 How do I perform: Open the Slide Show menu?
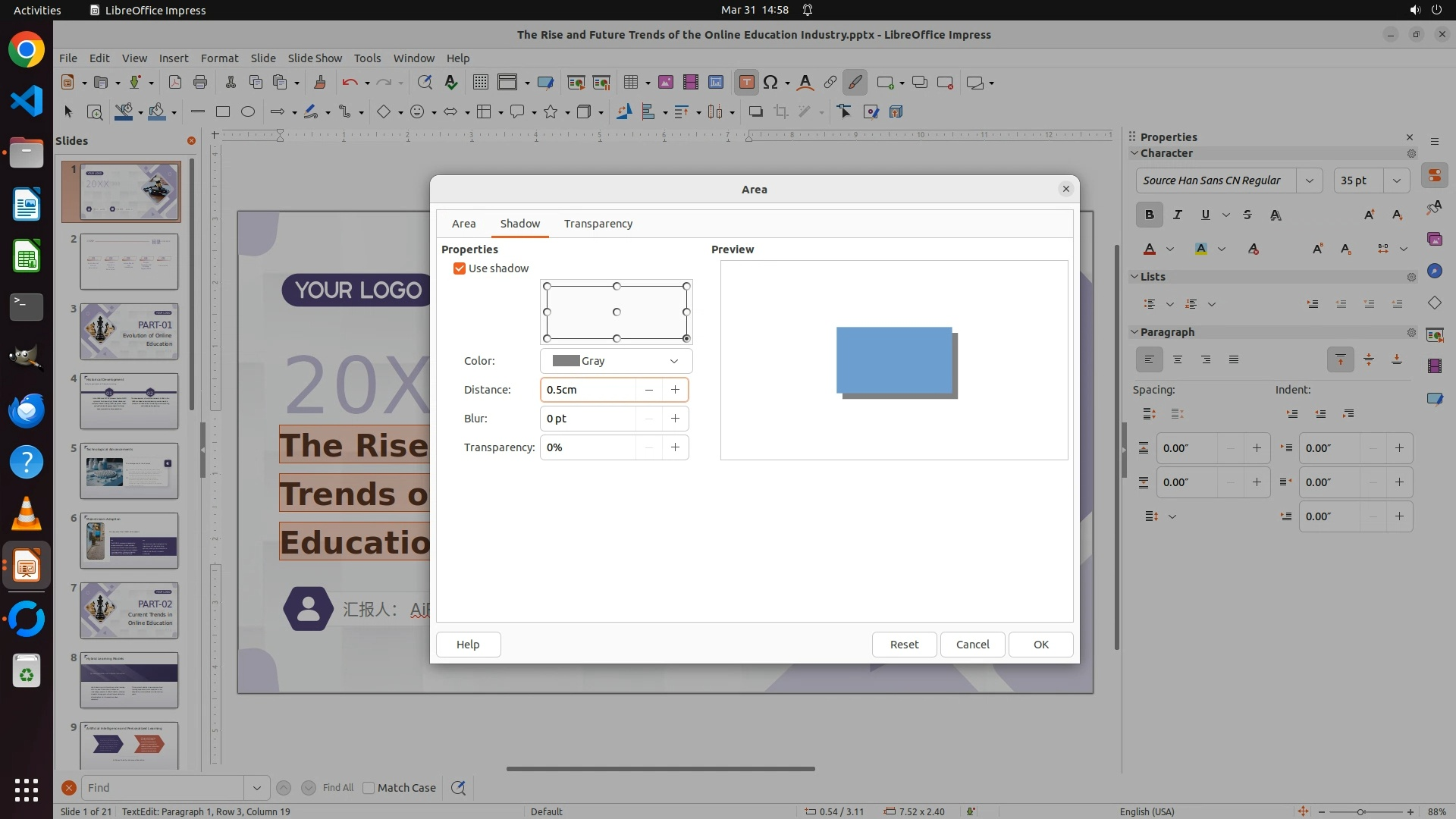(x=315, y=58)
